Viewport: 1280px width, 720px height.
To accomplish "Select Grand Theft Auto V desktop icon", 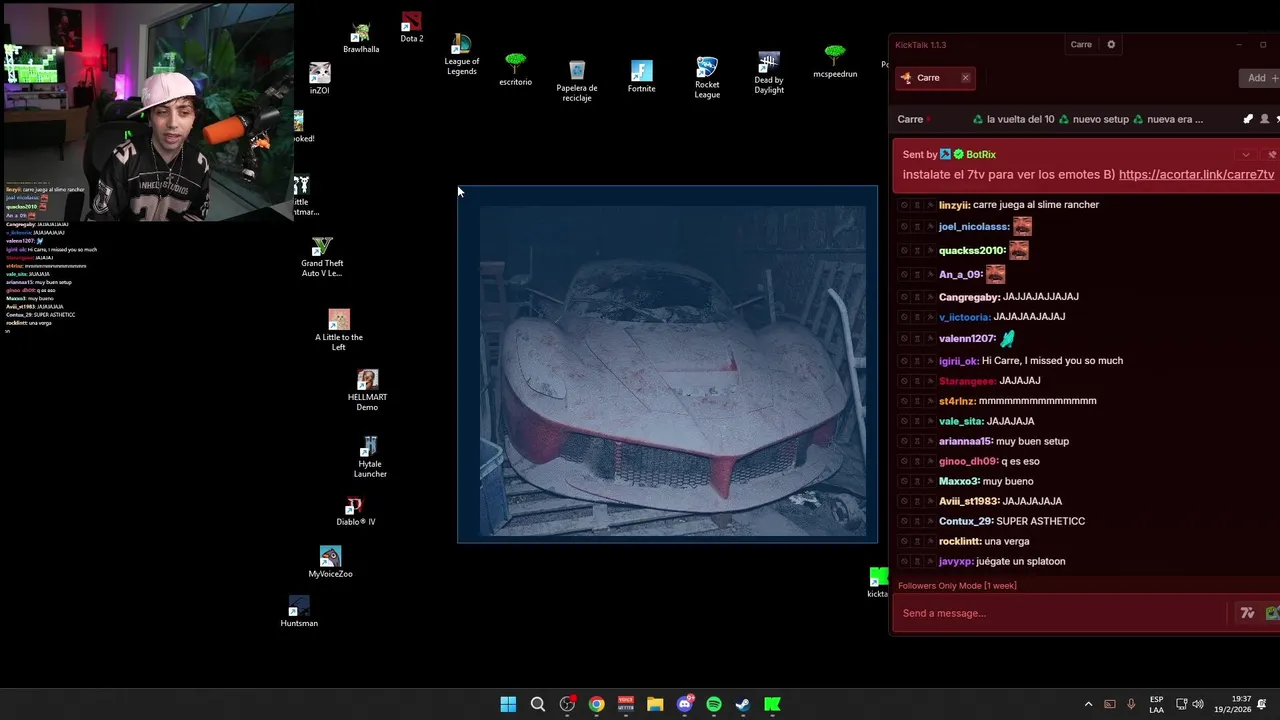I will pyautogui.click(x=322, y=257).
